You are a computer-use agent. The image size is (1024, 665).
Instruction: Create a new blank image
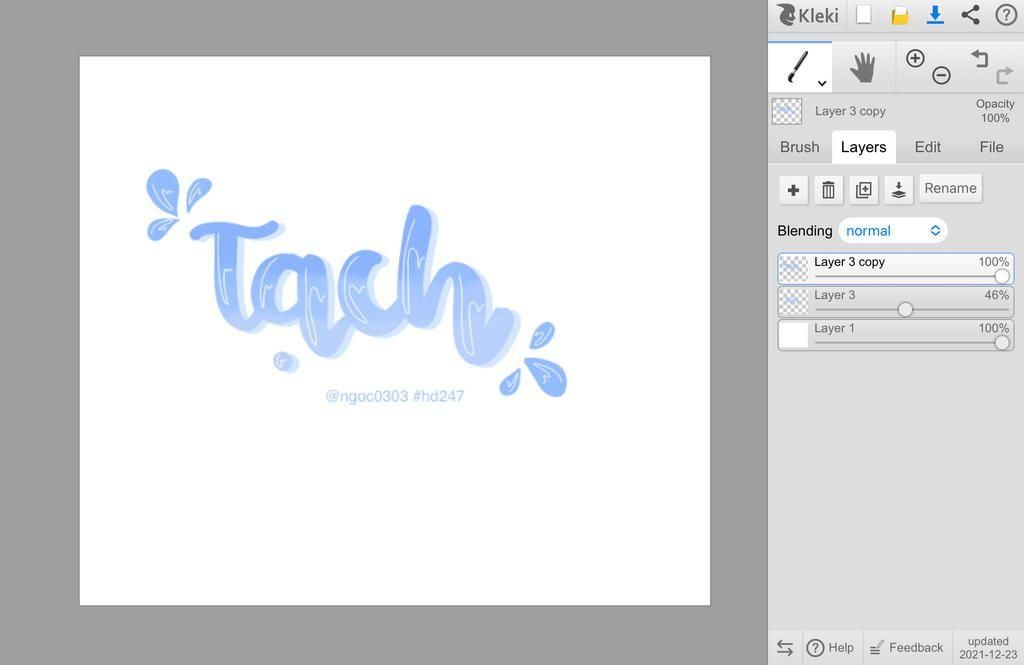(x=864, y=15)
